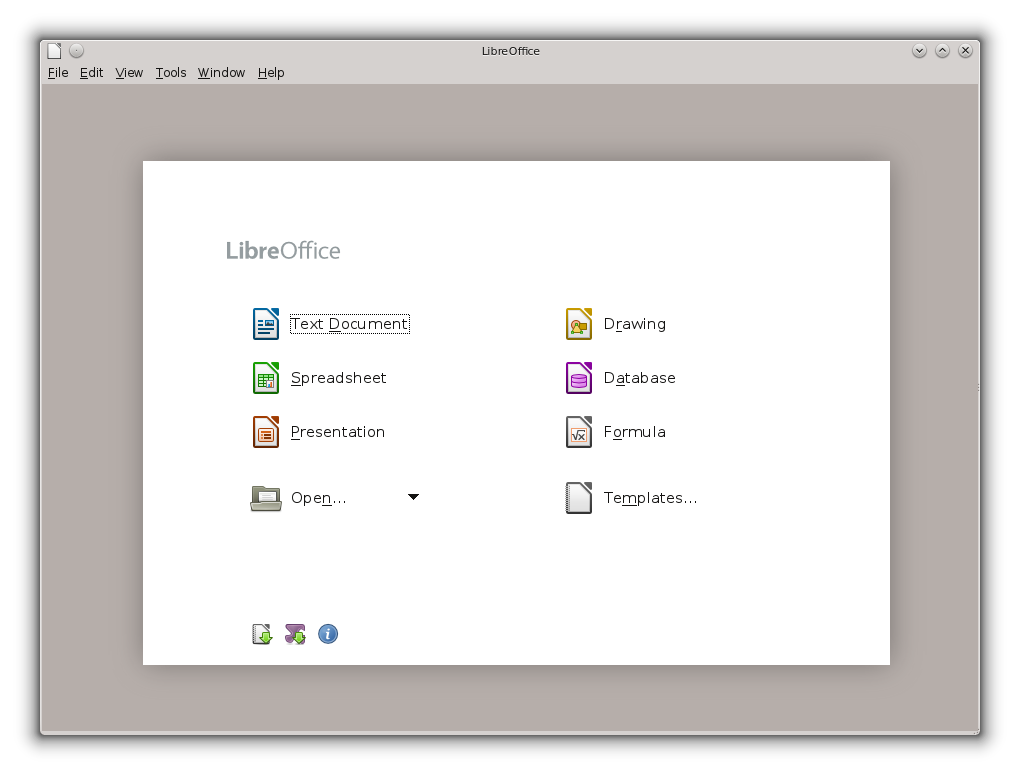
Task: Click the document icon in the title bar
Action: [x=53, y=49]
